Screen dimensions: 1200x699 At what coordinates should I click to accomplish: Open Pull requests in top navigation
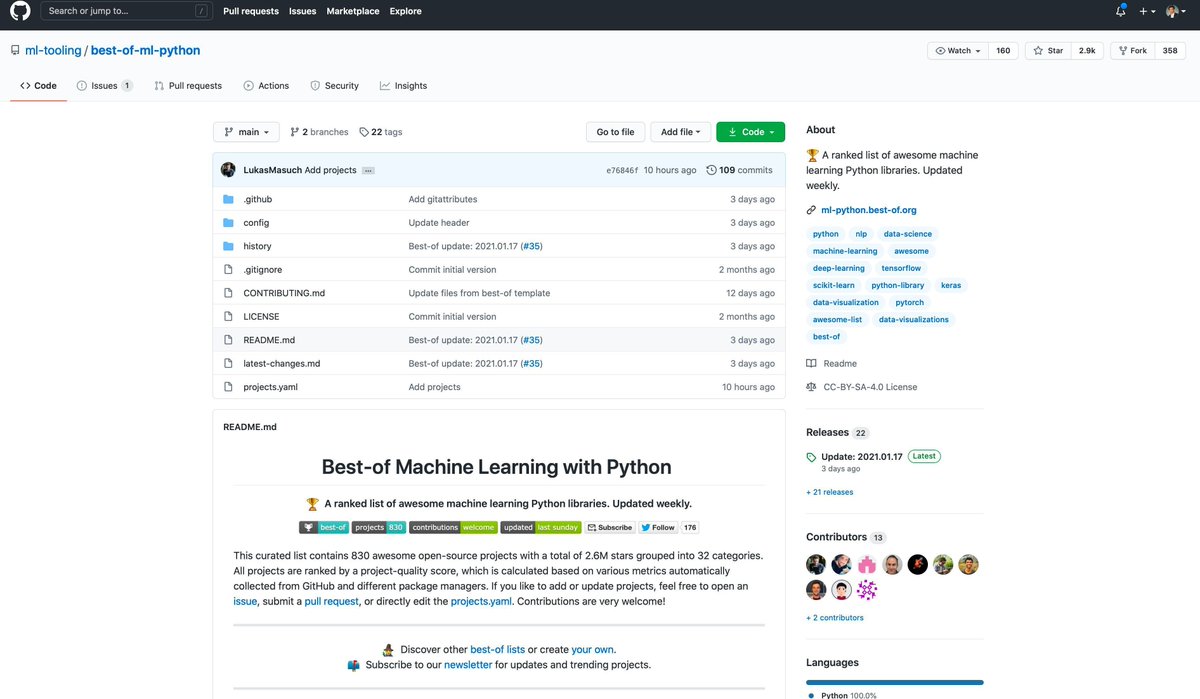pos(252,11)
